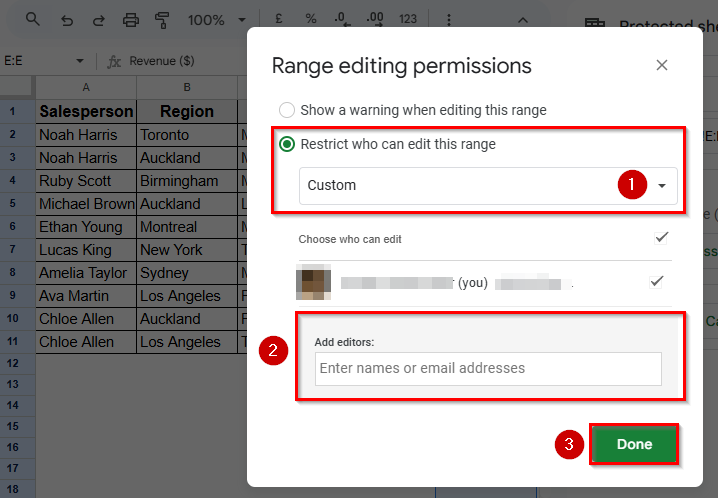The height and width of the screenshot is (498, 718).
Task: Open the 100% zoom level dropdown
Action: tap(213, 20)
